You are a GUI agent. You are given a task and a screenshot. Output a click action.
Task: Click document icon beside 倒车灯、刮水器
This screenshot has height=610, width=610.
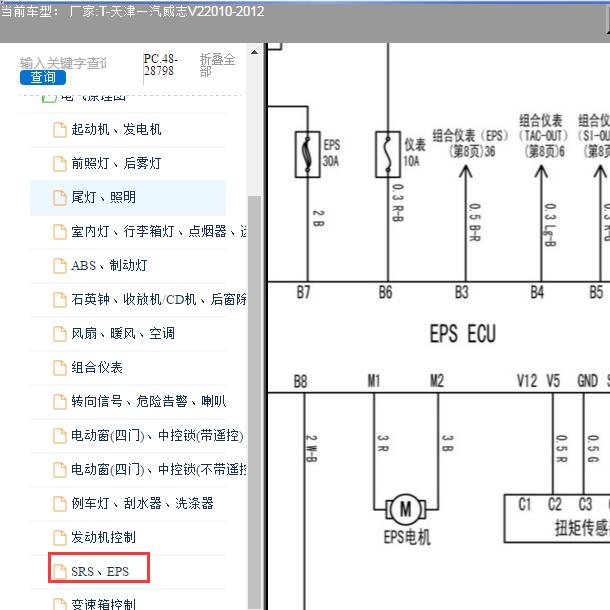[x=60, y=504]
